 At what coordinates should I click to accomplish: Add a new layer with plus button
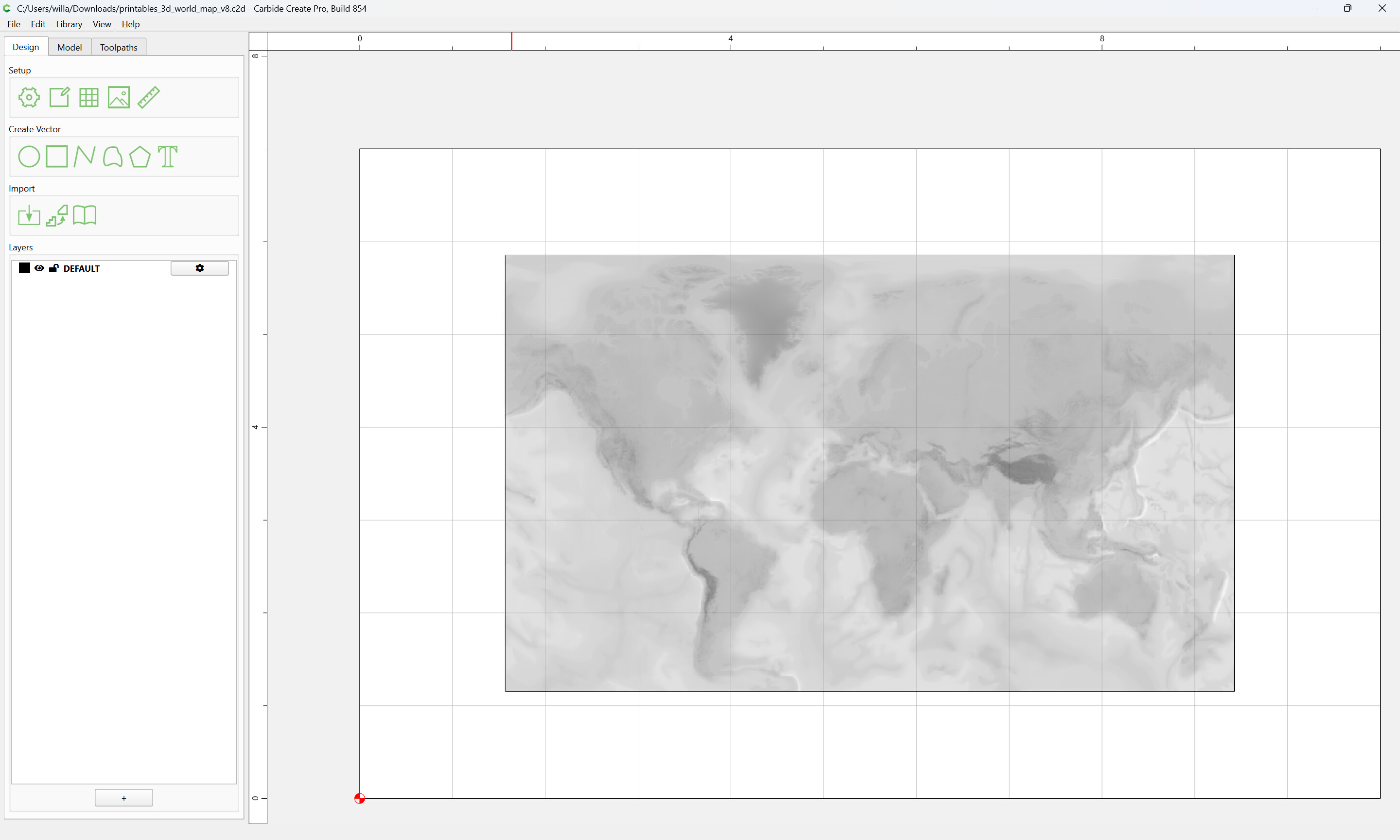pos(124,798)
